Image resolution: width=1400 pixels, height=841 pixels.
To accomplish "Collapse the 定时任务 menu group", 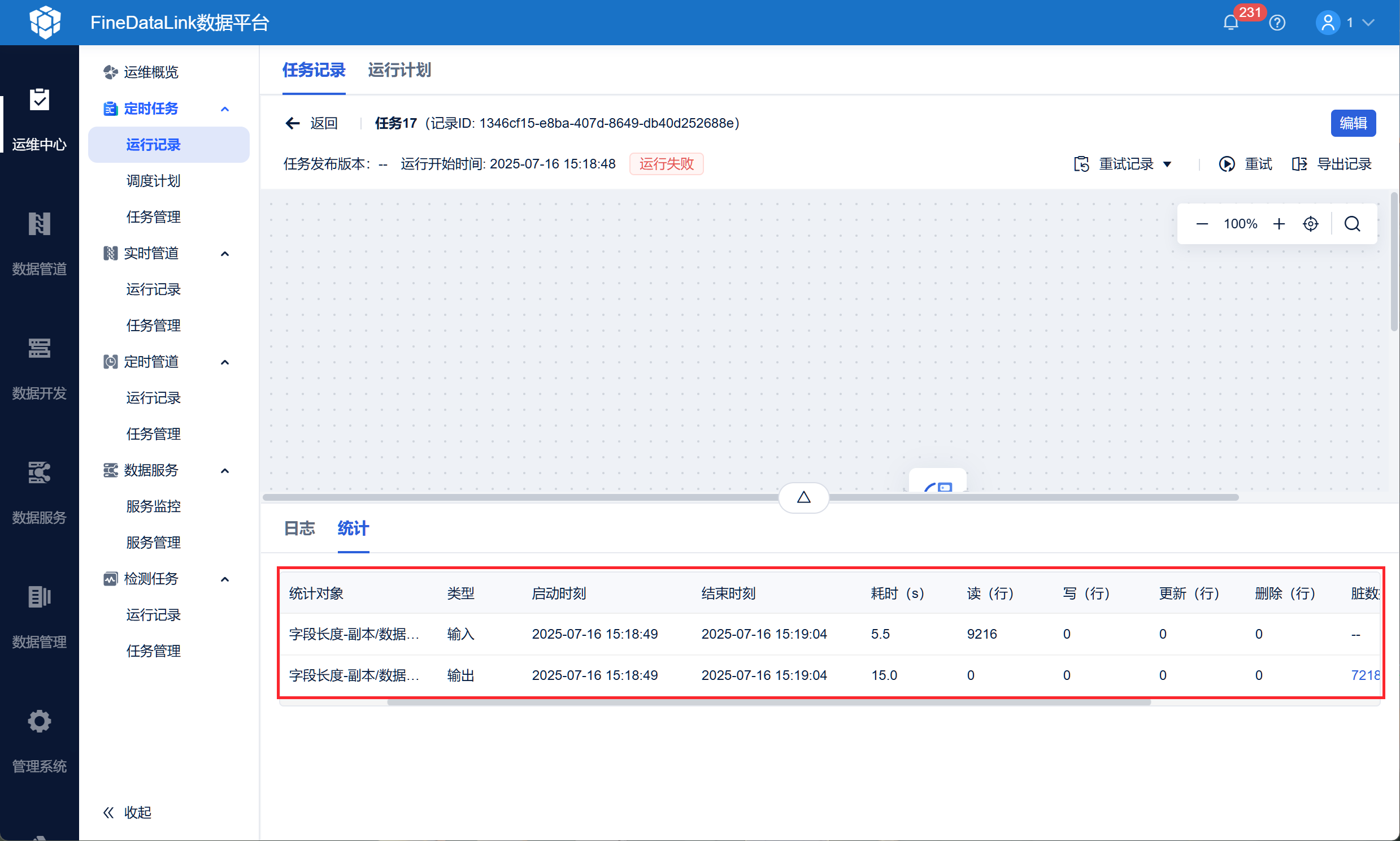I will click(225, 109).
